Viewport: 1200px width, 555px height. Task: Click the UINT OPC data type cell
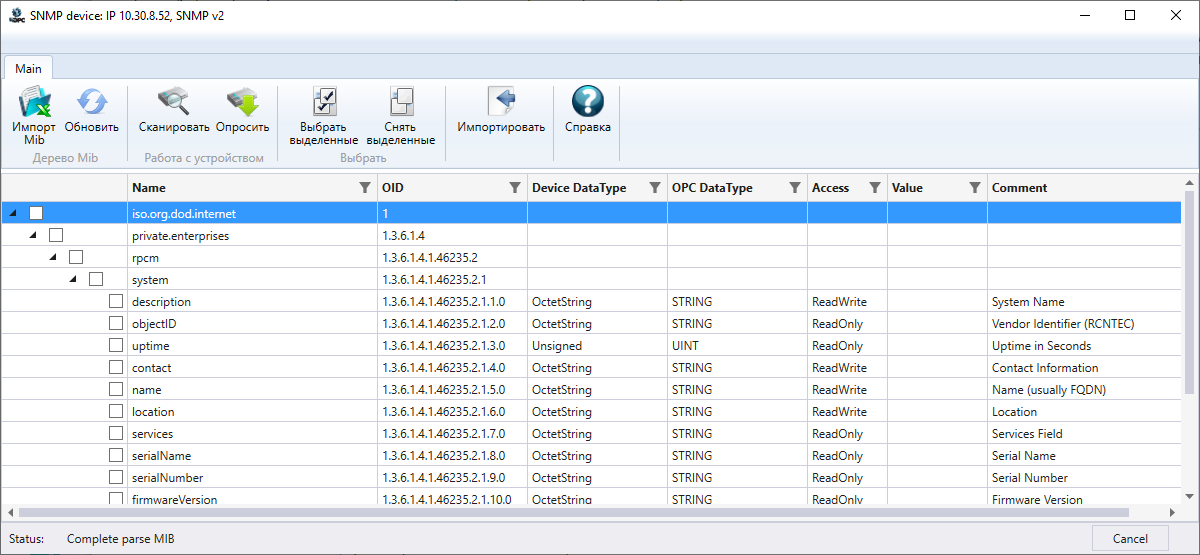point(686,345)
